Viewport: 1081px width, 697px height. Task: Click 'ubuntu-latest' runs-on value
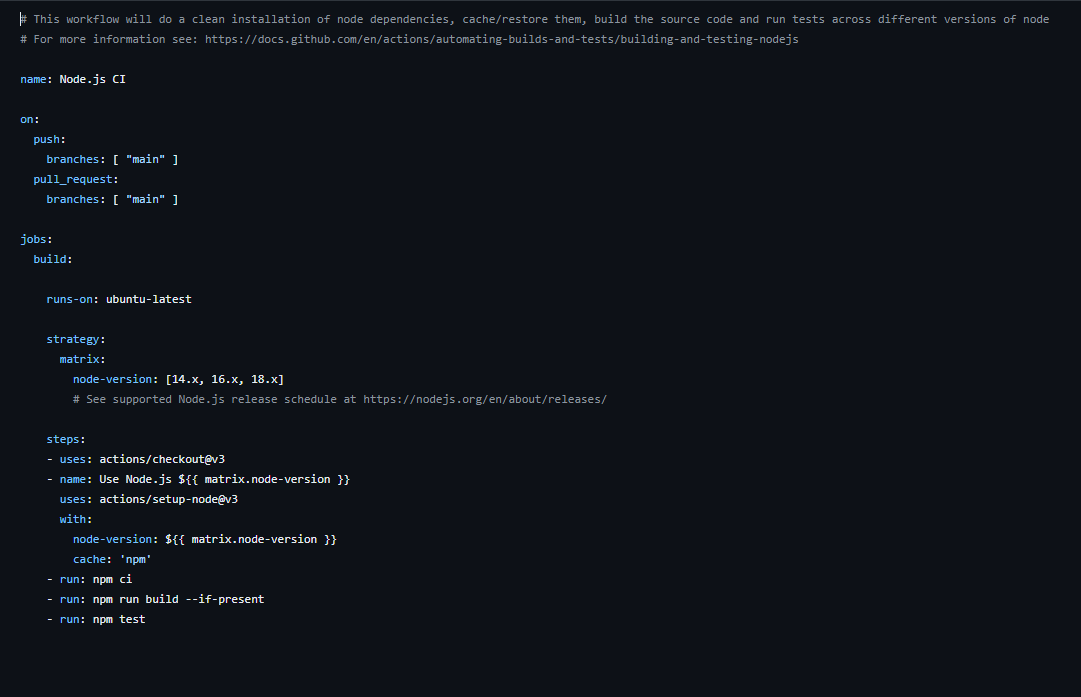point(149,299)
